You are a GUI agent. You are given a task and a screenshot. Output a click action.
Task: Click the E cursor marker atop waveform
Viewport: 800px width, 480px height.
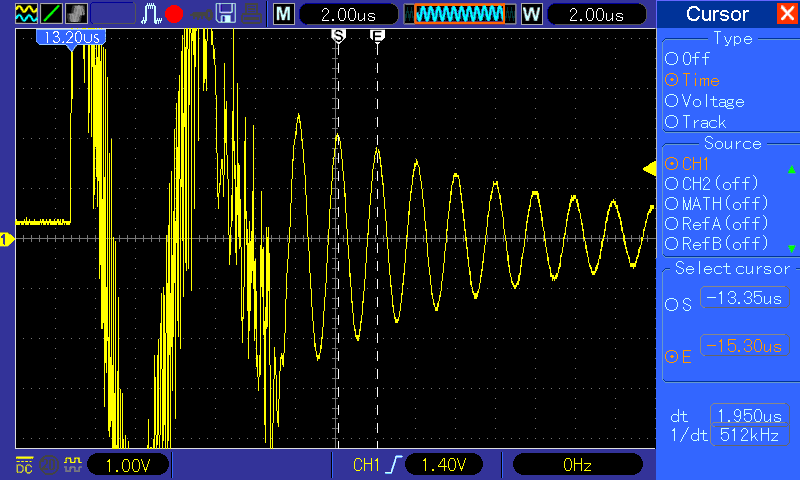(377, 36)
